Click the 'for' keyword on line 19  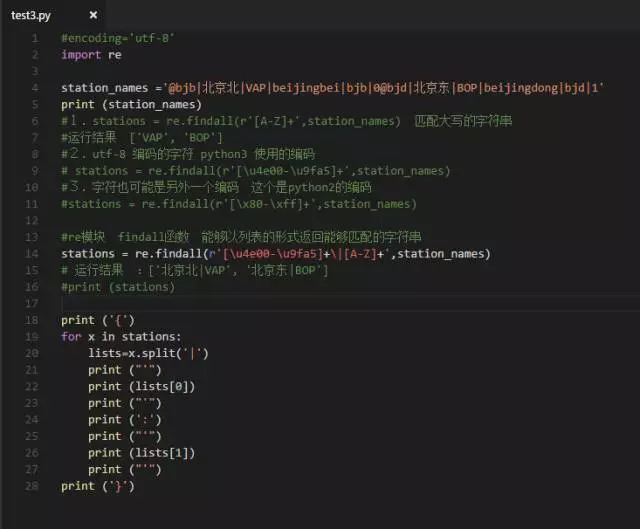click(71, 337)
